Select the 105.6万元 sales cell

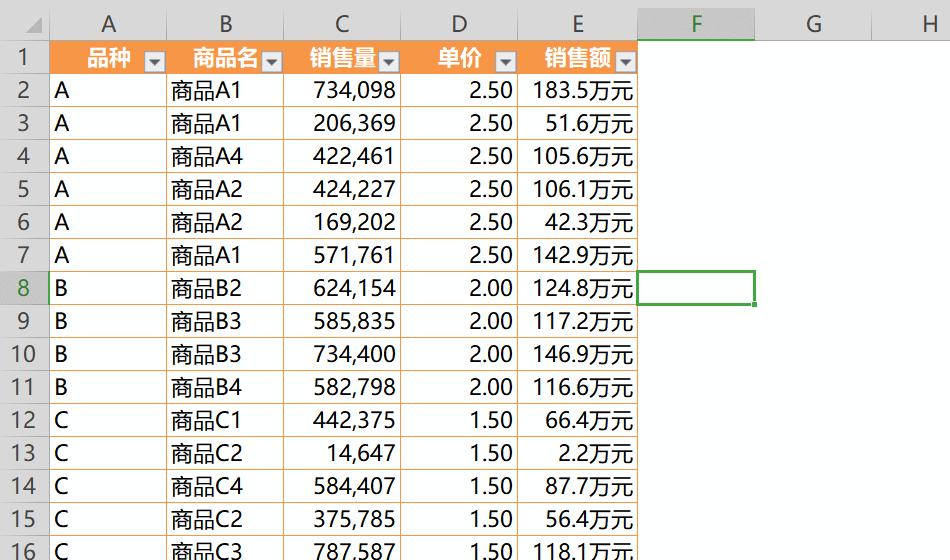577,156
